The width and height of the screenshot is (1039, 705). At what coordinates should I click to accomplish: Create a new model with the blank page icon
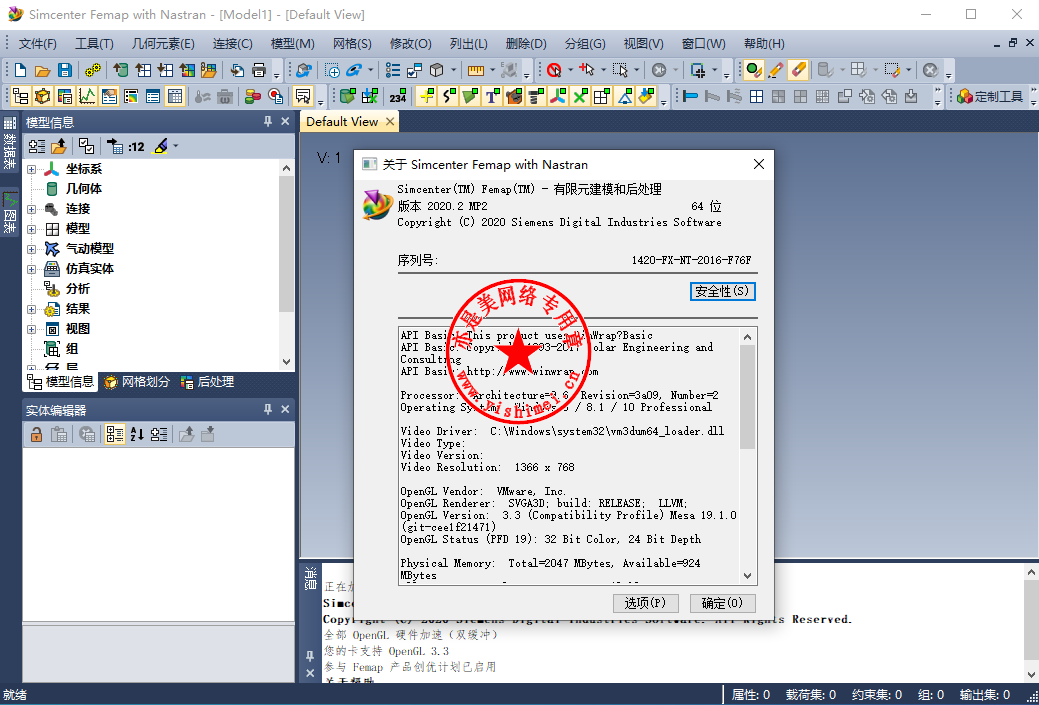21,70
